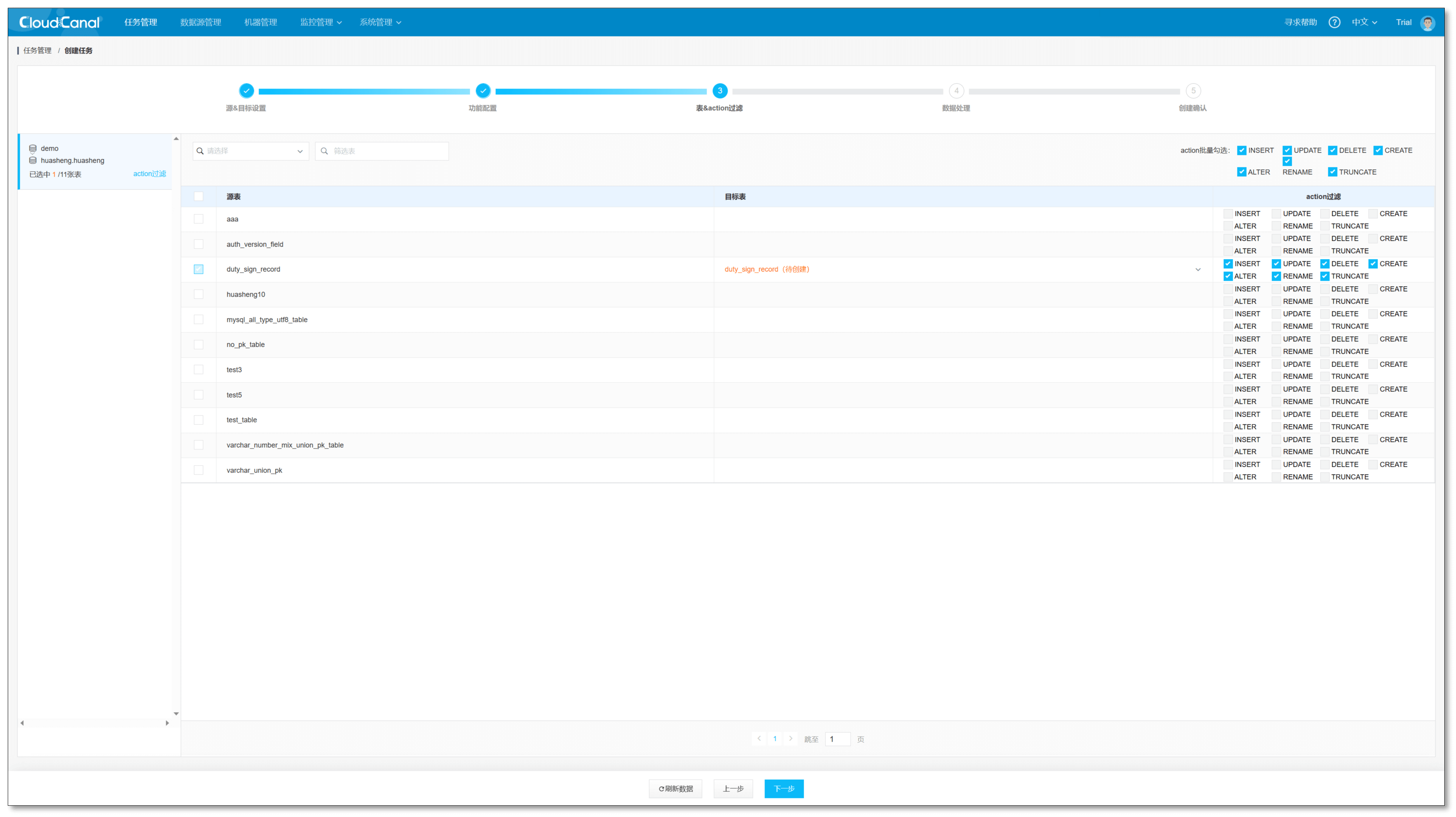Click 任务管理 breadcrumb link
Screen dimensions: 1456x817
pyautogui.click(x=37, y=50)
